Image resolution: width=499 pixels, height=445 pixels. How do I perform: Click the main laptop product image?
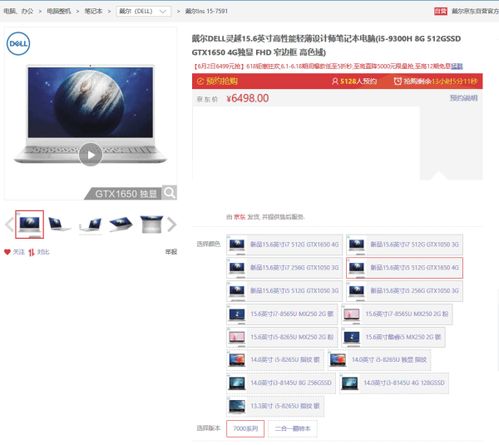click(90, 114)
